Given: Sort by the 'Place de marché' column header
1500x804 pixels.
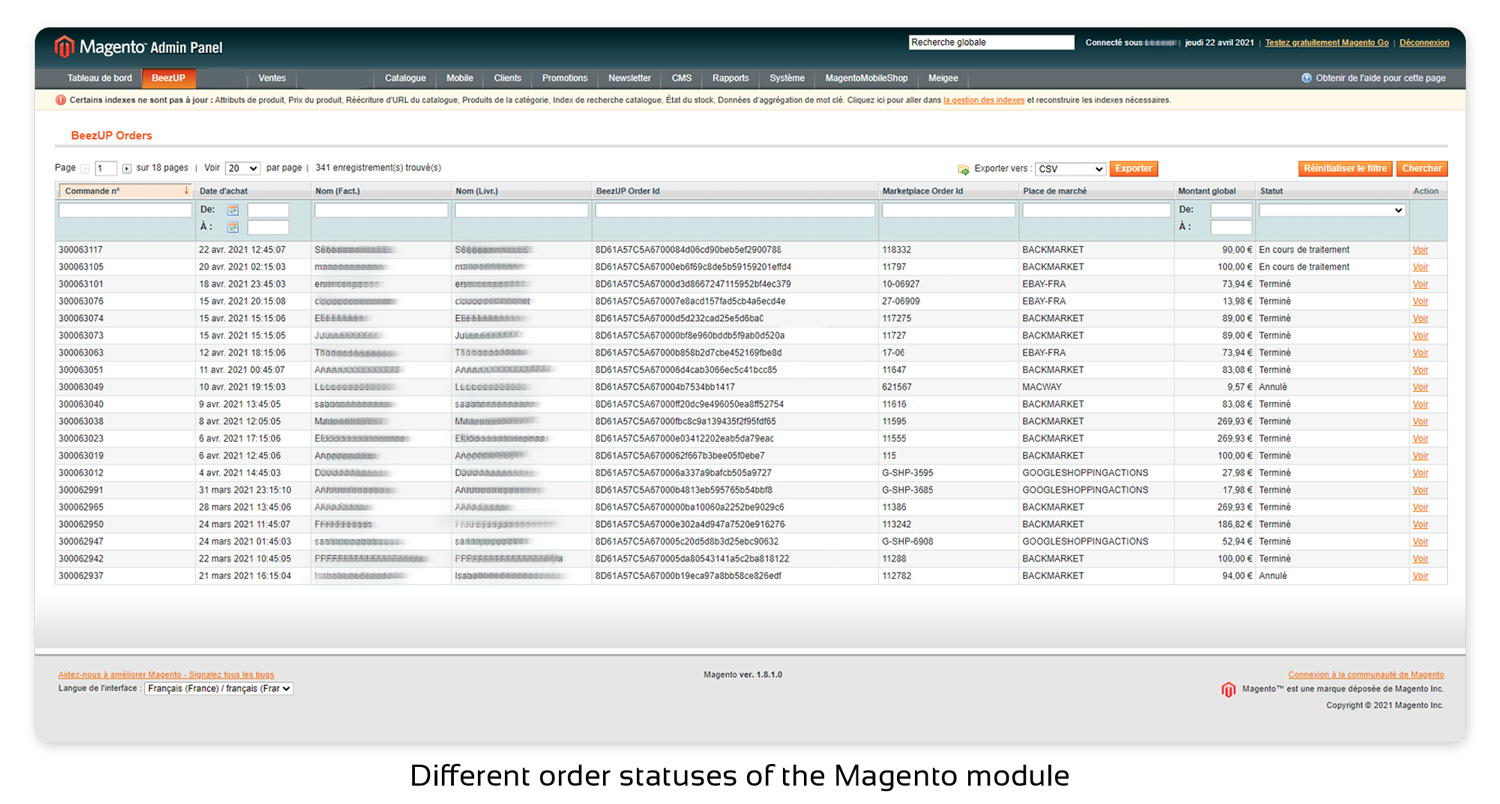Looking at the screenshot, I should click(1054, 191).
